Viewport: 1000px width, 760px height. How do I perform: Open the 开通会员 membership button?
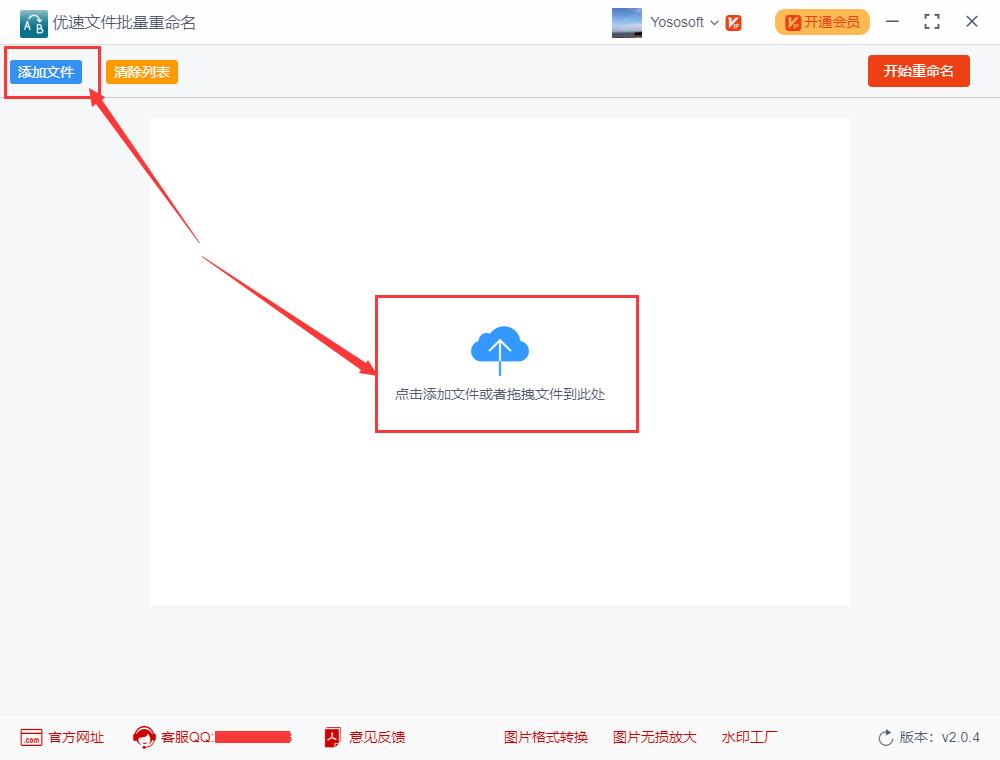point(822,22)
